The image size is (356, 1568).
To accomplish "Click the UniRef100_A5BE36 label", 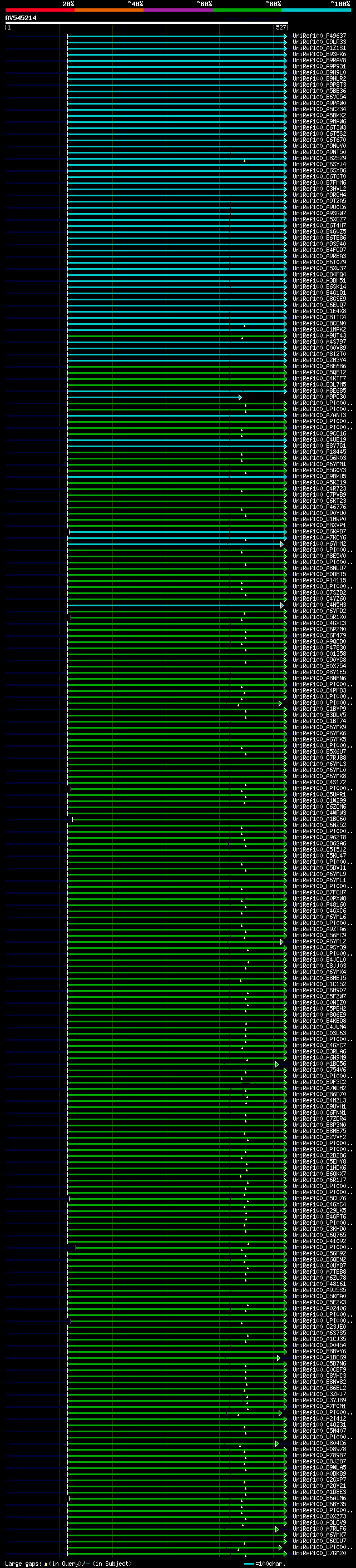I will pos(319,91).
